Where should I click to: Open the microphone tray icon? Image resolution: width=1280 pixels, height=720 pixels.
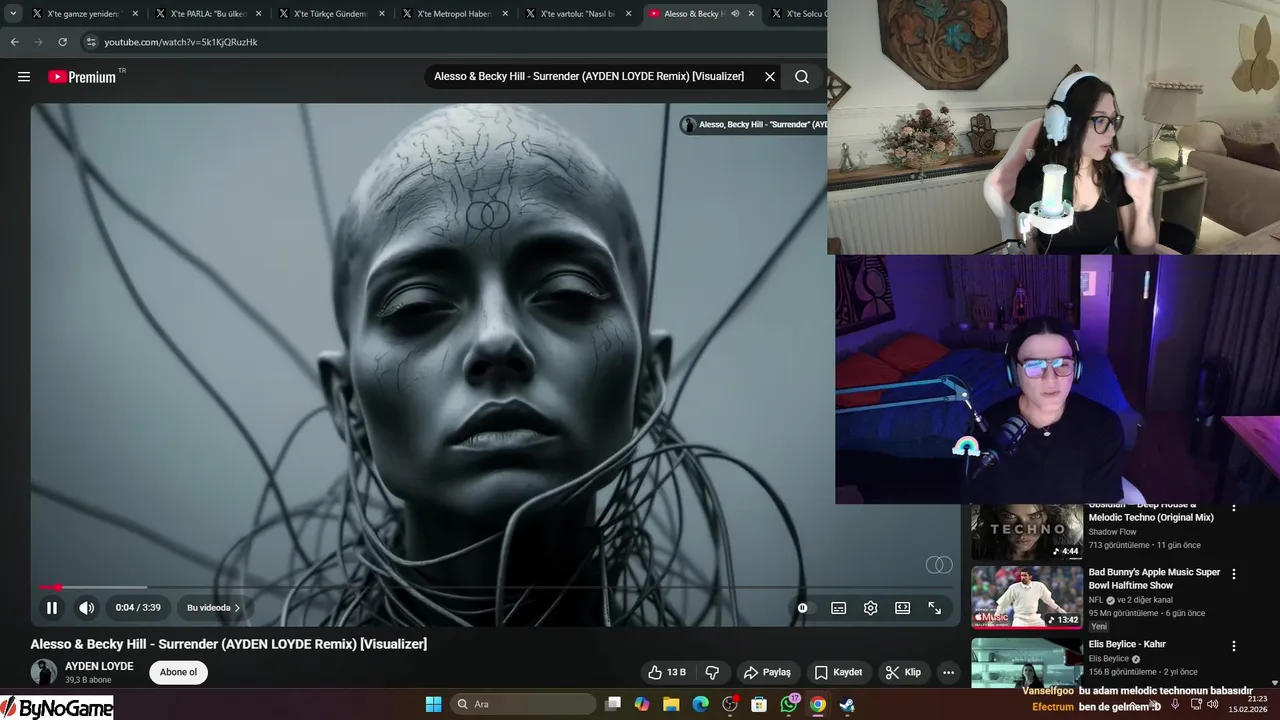(1175, 704)
